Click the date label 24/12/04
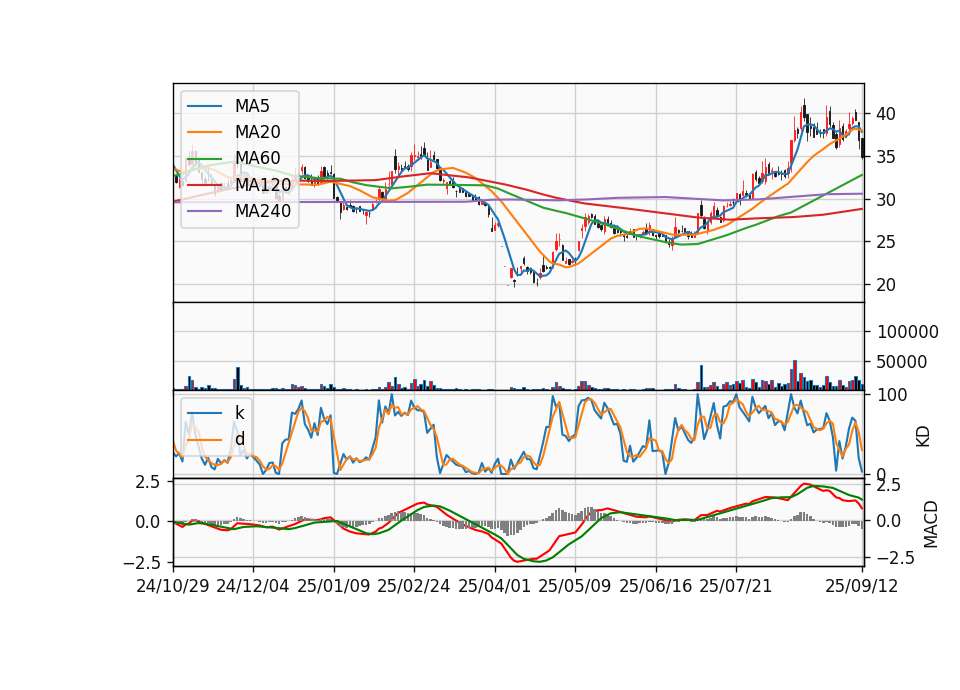The width and height of the screenshot is (960, 690). (253, 586)
